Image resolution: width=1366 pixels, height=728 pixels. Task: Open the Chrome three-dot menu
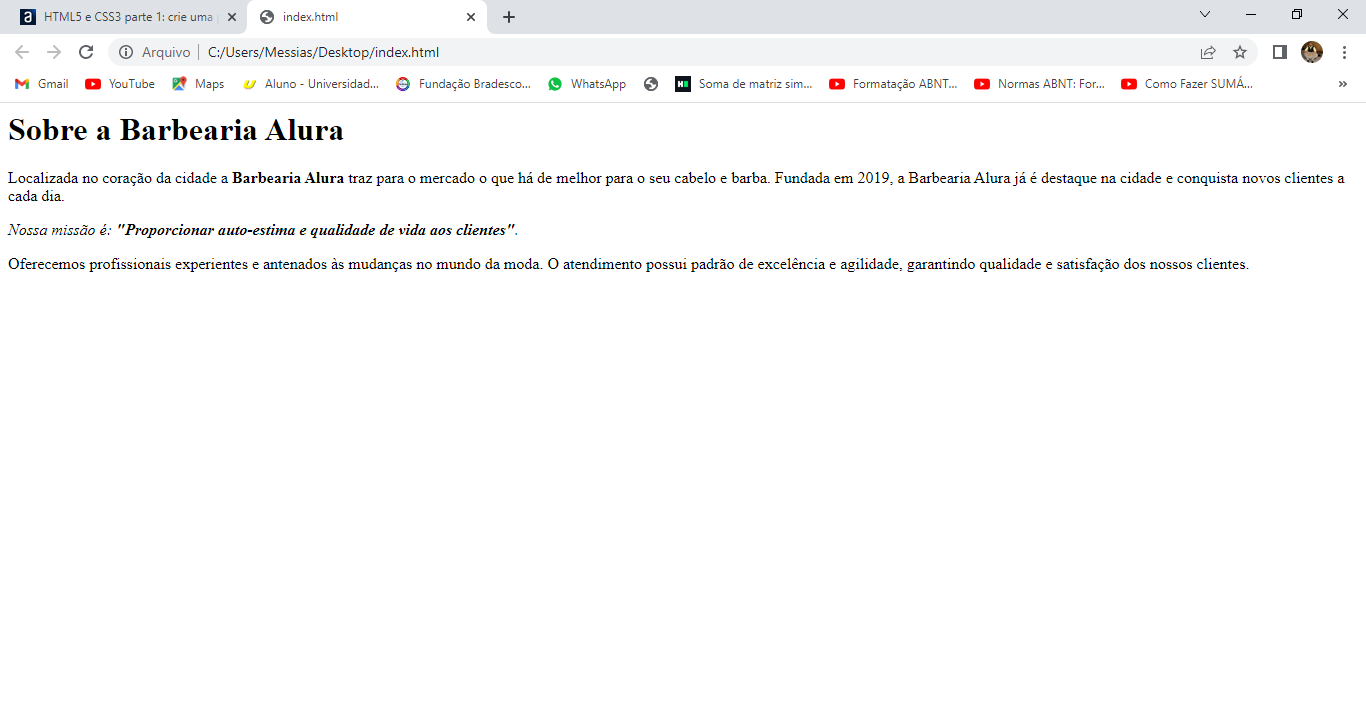click(1344, 52)
